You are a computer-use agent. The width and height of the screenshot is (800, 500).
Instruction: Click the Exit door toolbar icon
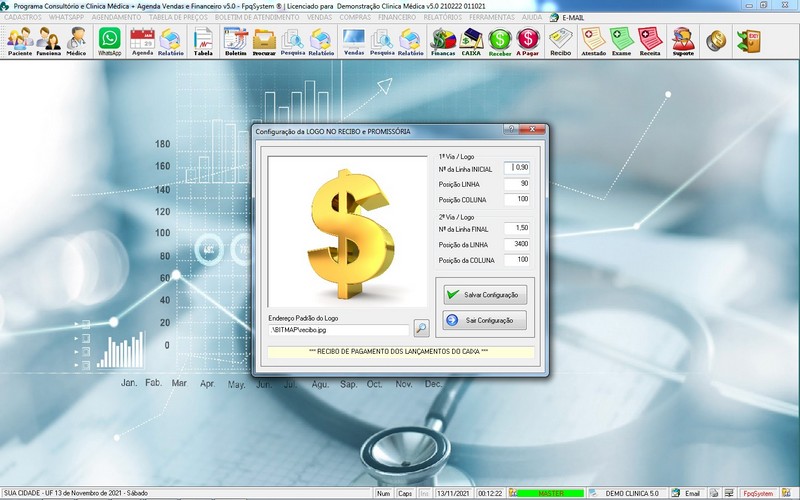(748, 41)
